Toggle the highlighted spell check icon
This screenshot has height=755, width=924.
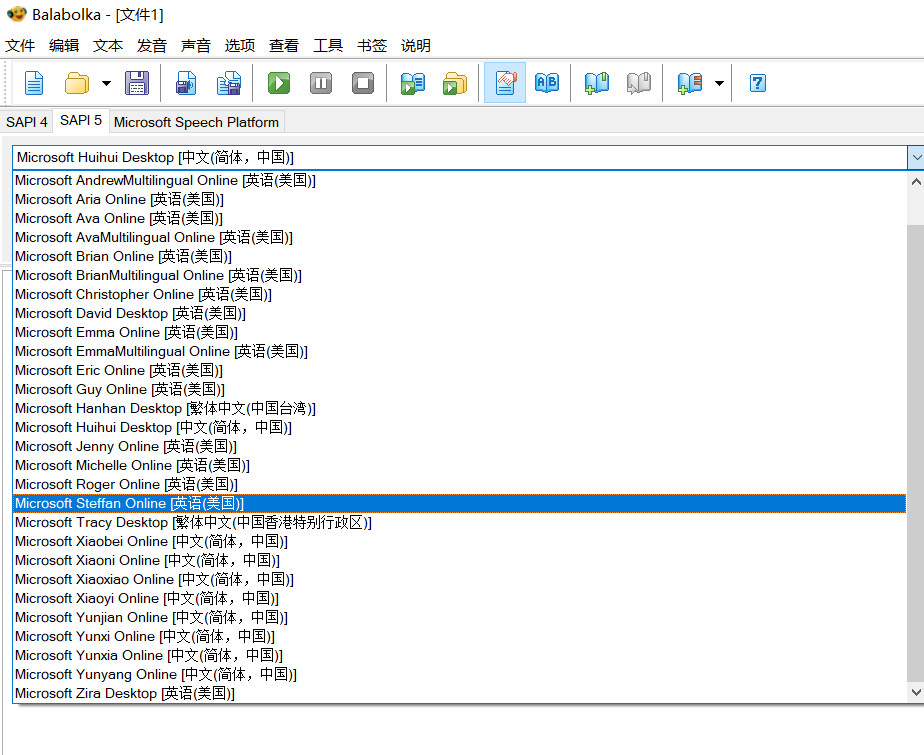coord(505,83)
